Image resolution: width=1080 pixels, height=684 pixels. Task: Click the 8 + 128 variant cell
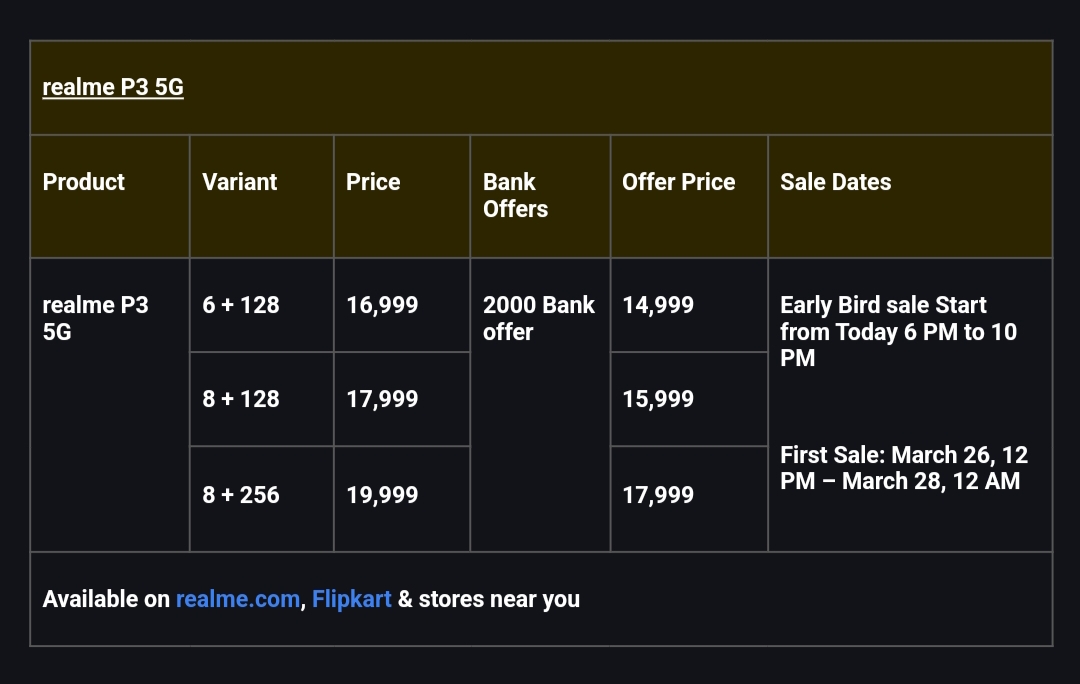tap(241, 399)
